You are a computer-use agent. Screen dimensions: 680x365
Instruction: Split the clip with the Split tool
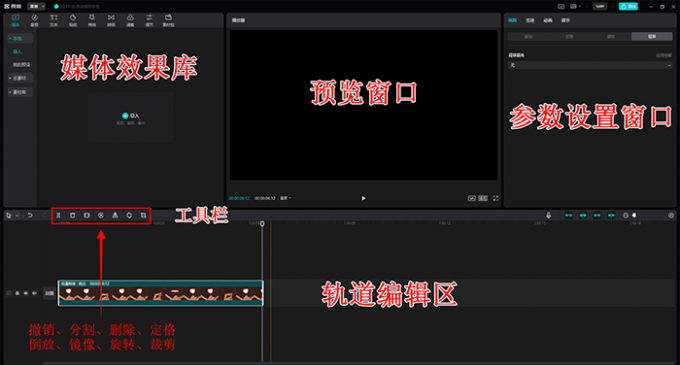click(x=58, y=215)
